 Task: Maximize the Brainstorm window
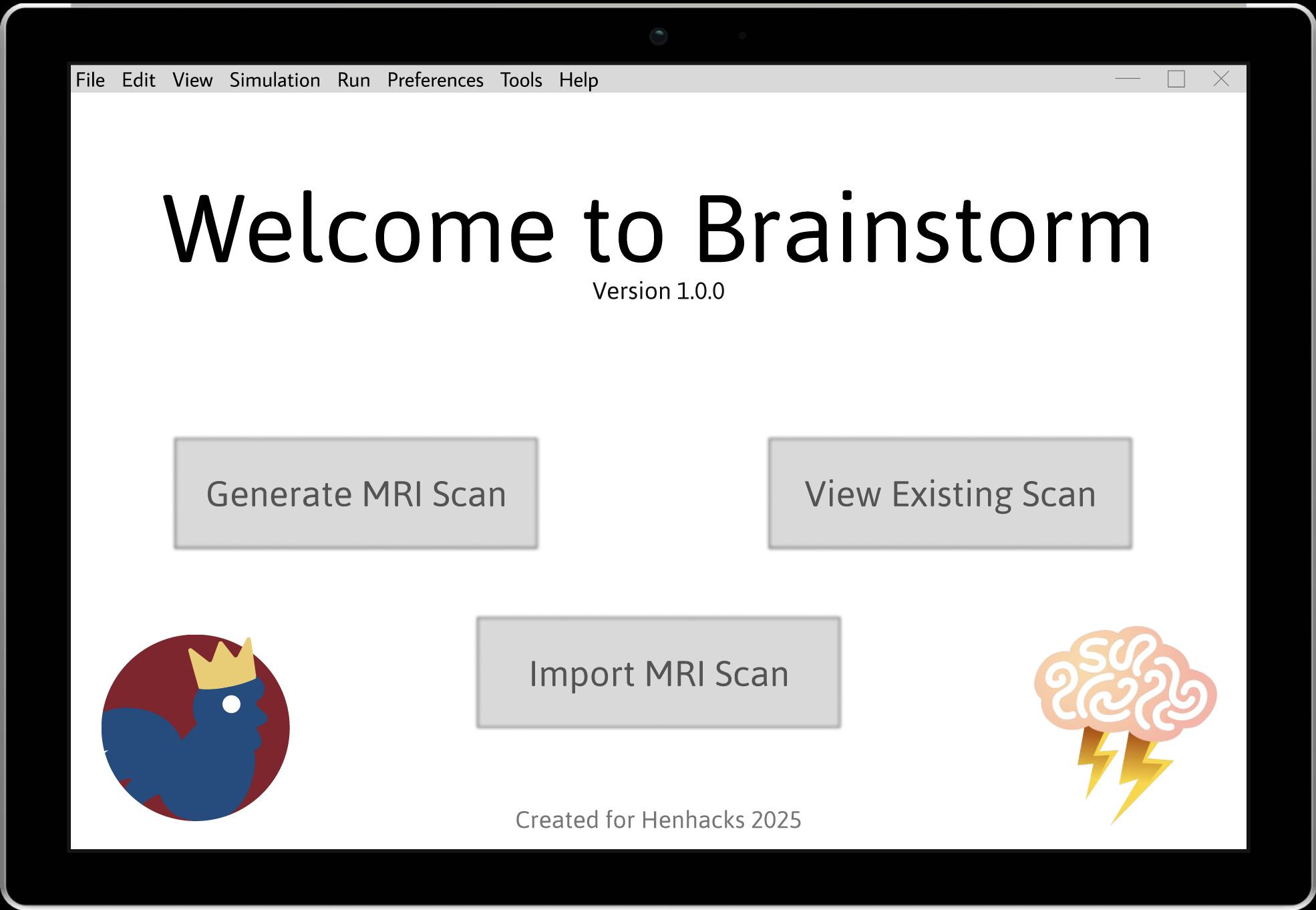coord(1176,79)
